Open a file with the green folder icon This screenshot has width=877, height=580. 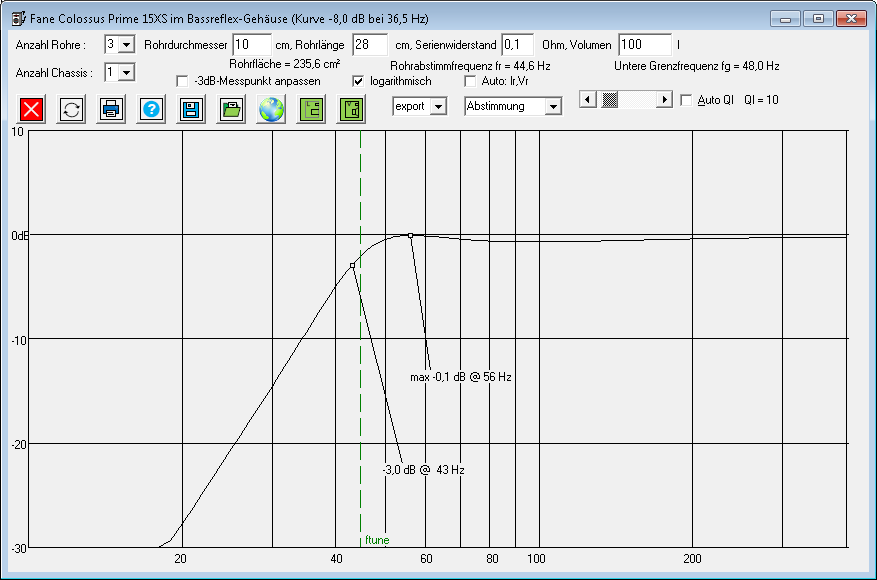(x=231, y=109)
